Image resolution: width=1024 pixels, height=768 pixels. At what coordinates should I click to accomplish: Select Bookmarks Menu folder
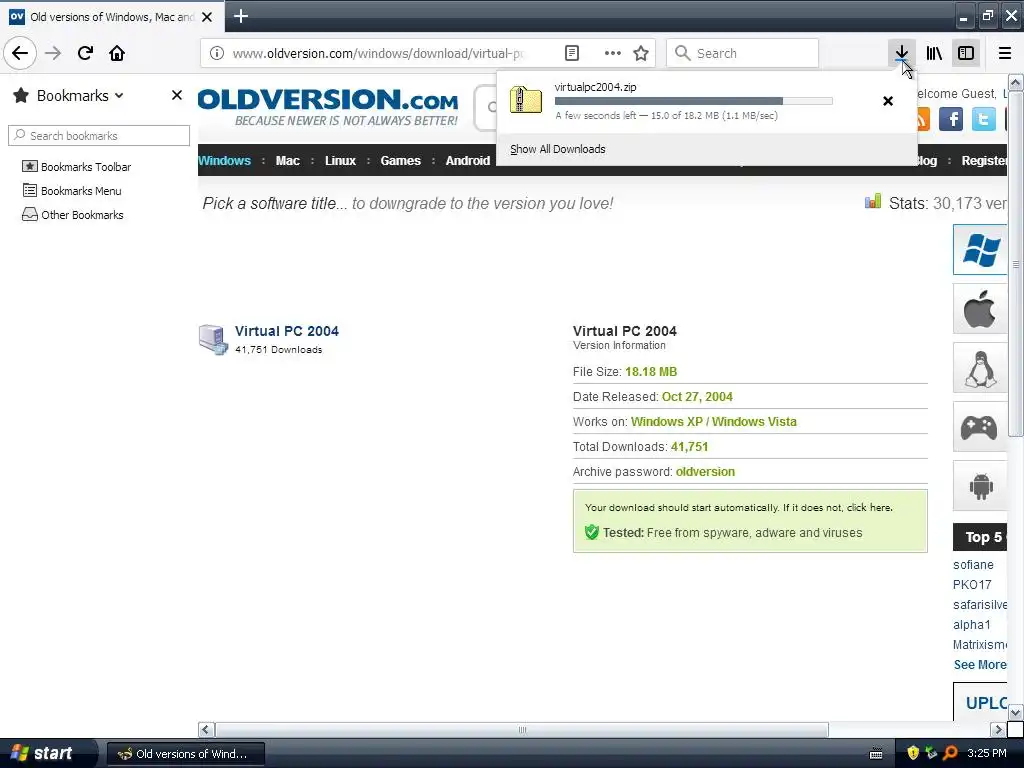[72, 191]
